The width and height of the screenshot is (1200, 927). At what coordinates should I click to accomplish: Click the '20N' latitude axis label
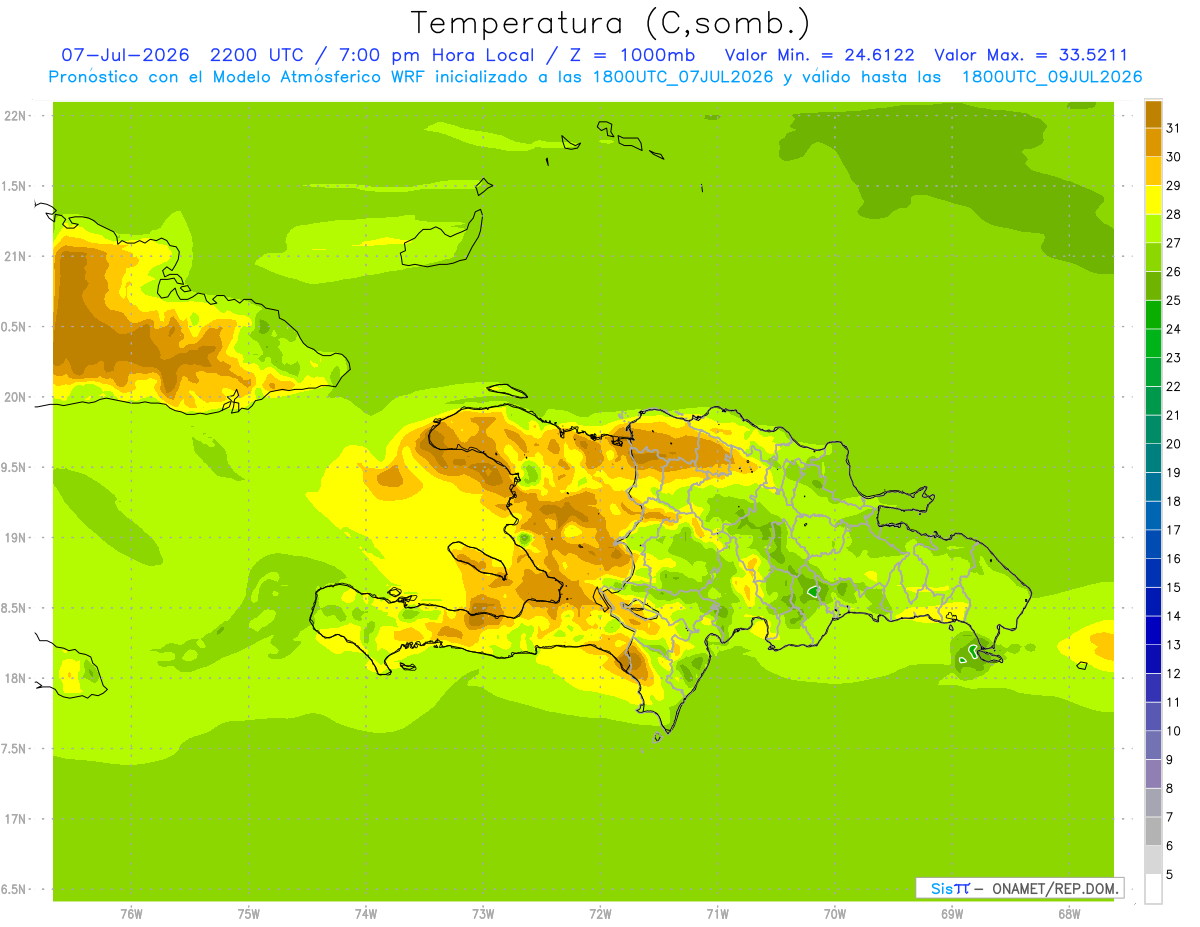[15, 397]
